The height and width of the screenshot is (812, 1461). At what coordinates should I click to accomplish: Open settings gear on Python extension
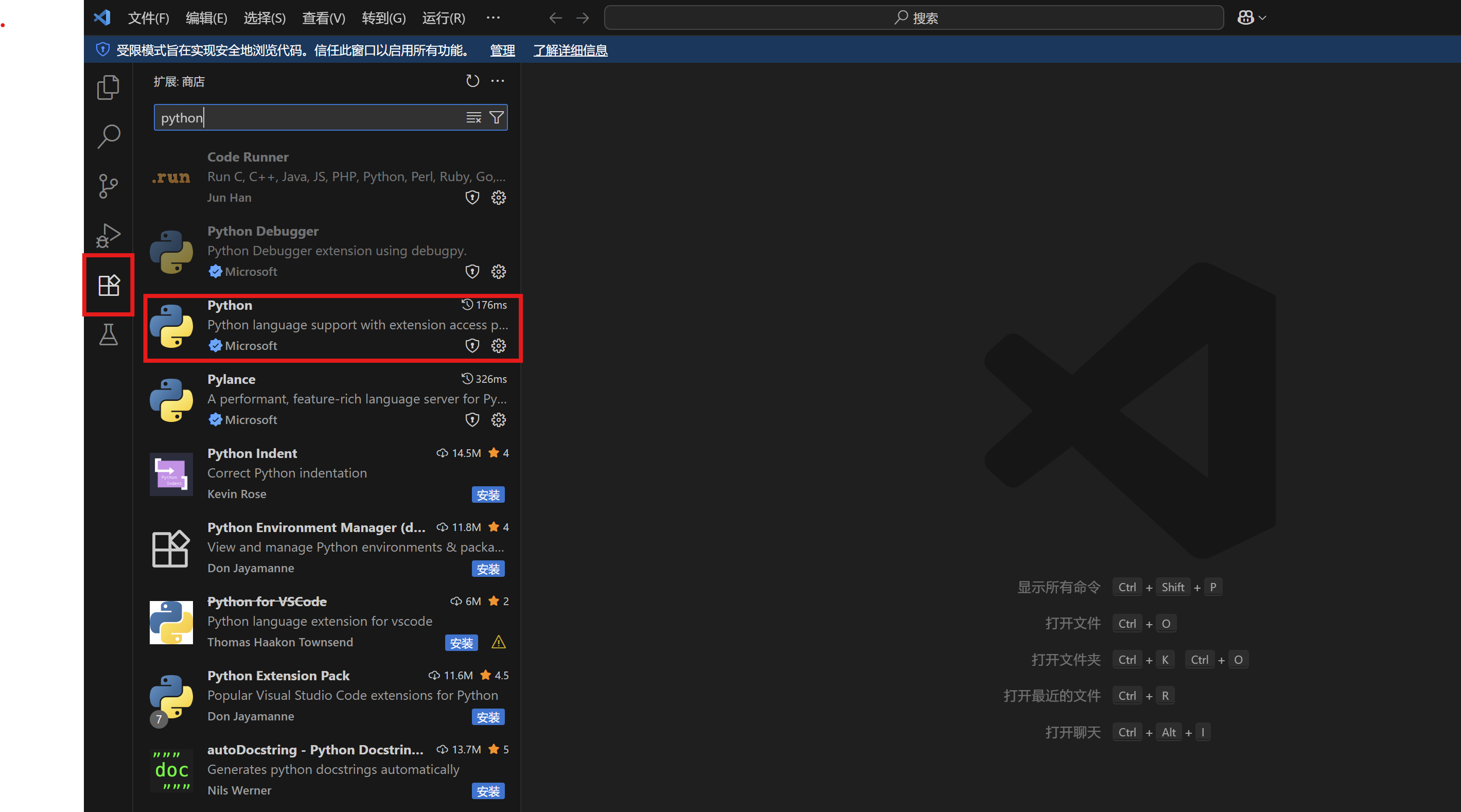click(499, 345)
